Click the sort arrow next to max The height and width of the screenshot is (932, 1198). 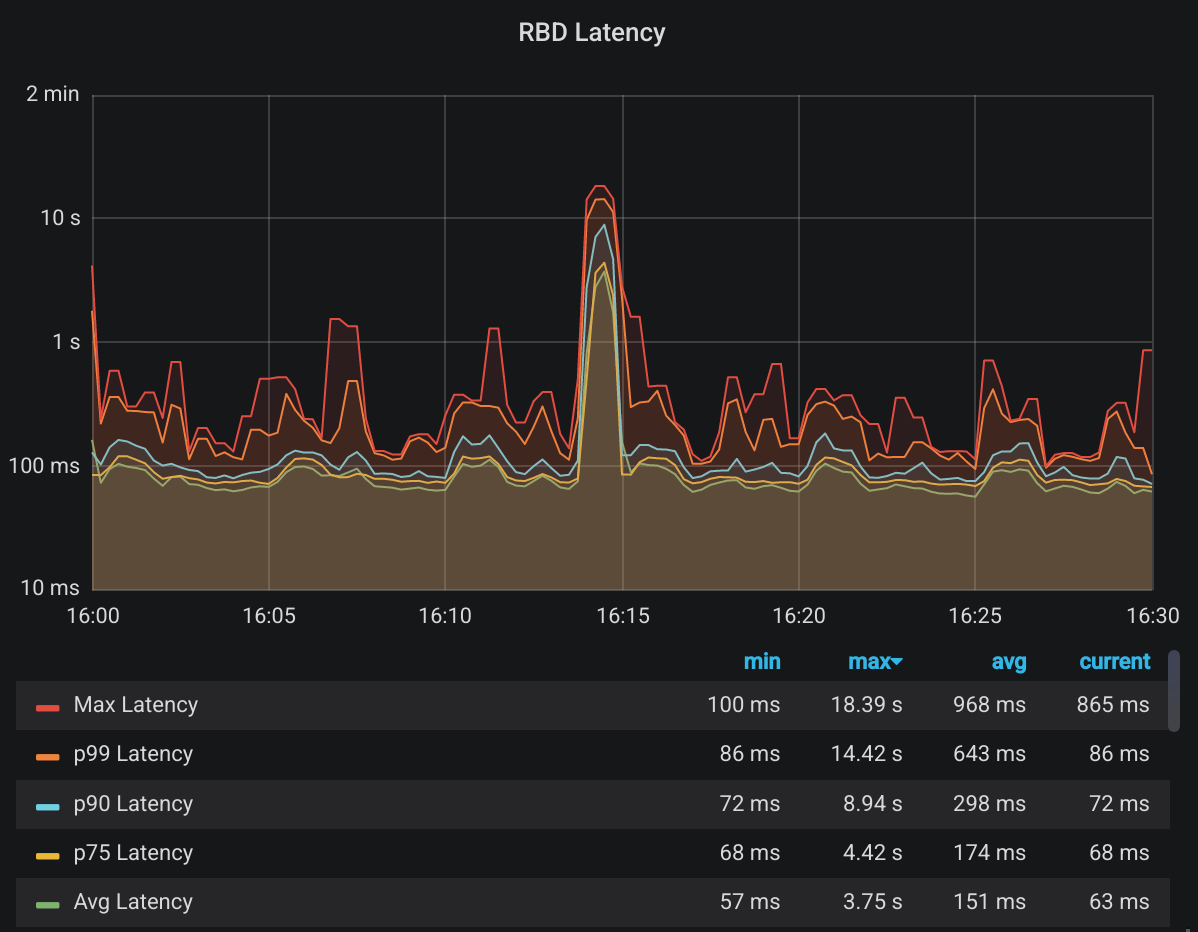coord(898,662)
